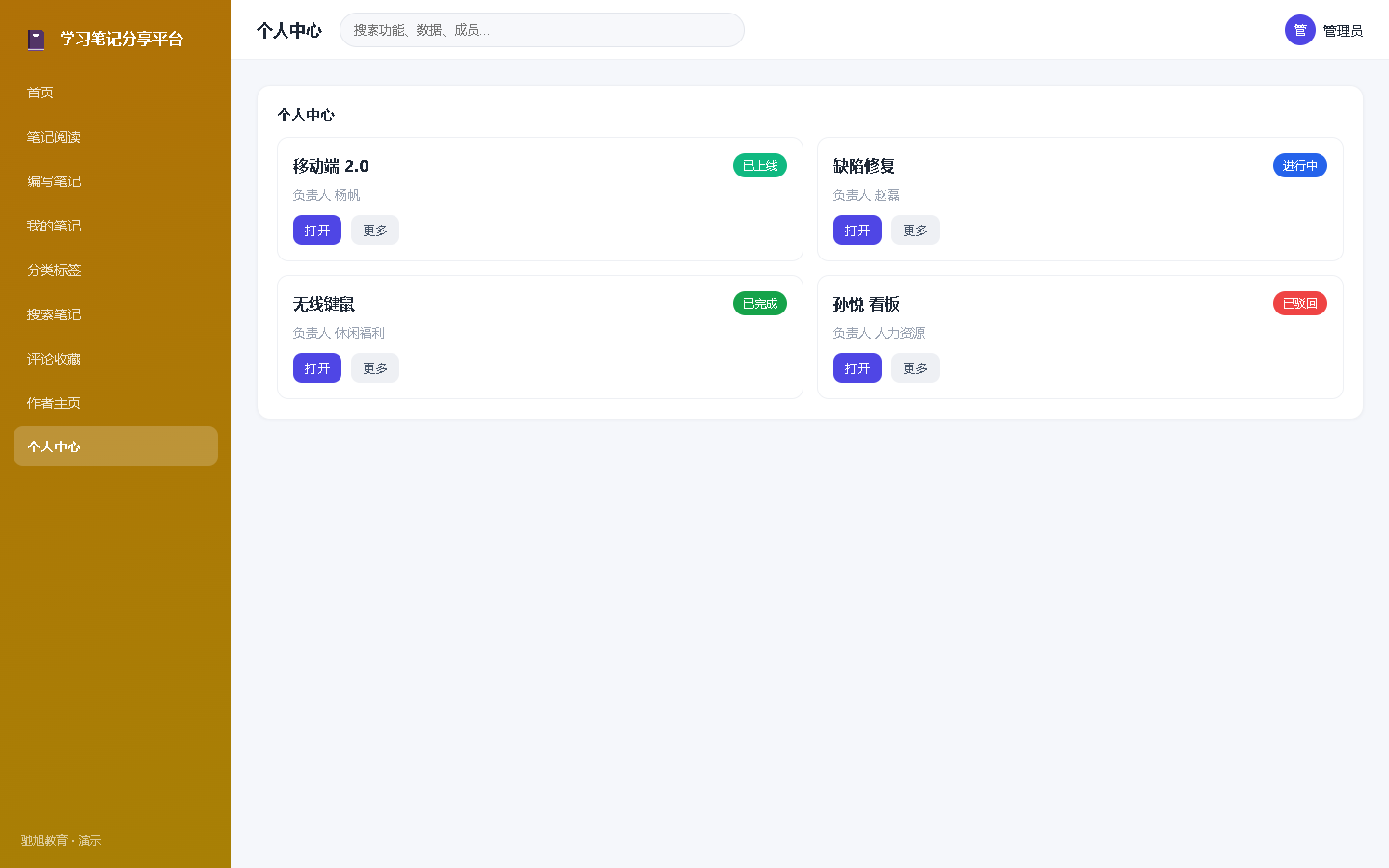Open 作者主页 from sidebar
This screenshot has width=1389, height=868.
coord(116,403)
